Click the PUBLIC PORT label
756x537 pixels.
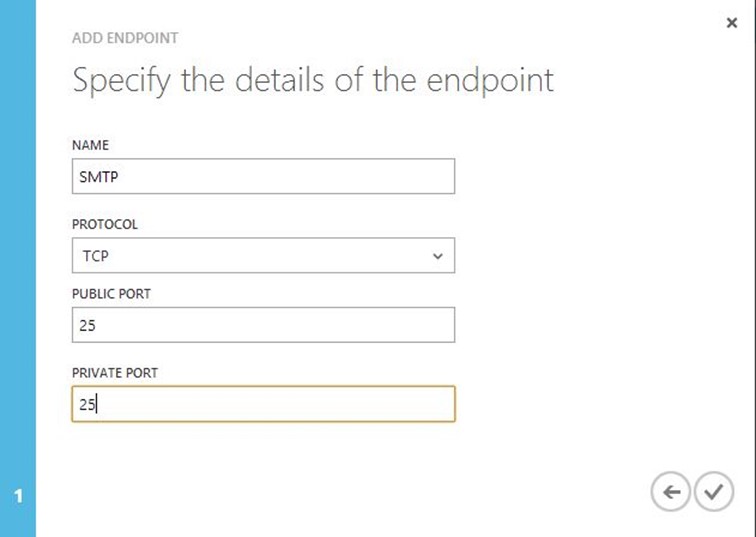(112, 293)
